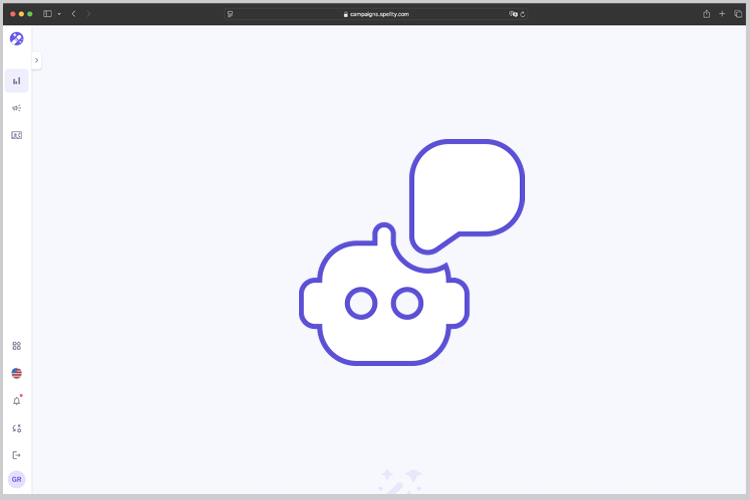Click the Spelity logo in the sidebar

(16, 39)
